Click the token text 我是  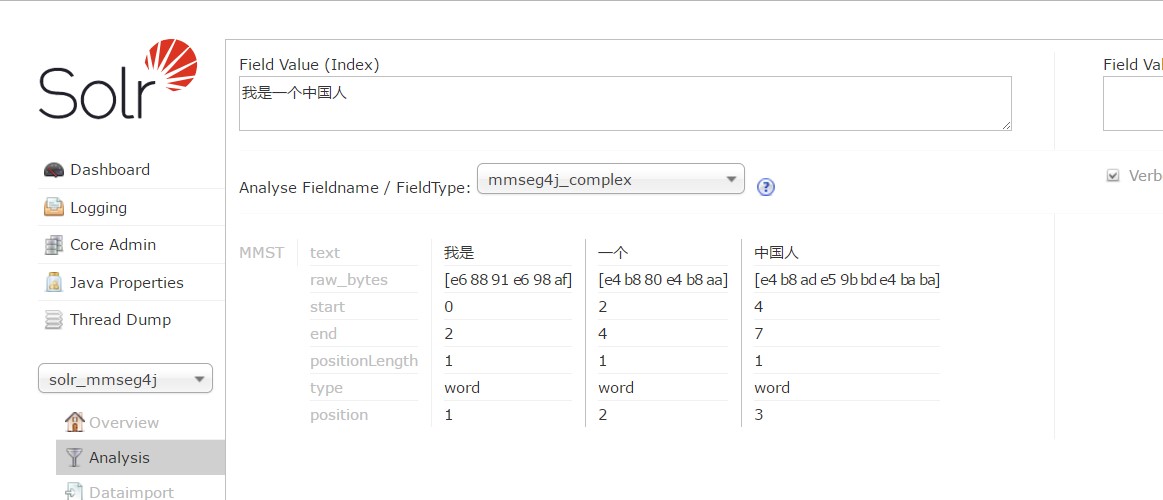(459, 253)
